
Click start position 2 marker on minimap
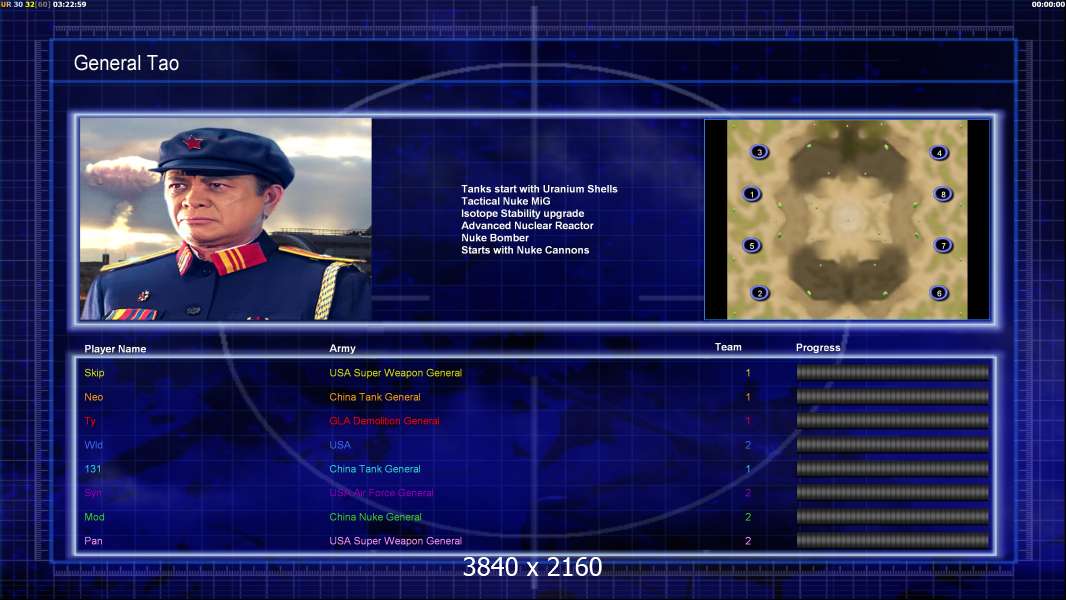pyautogui.click(x=759, y=293)
